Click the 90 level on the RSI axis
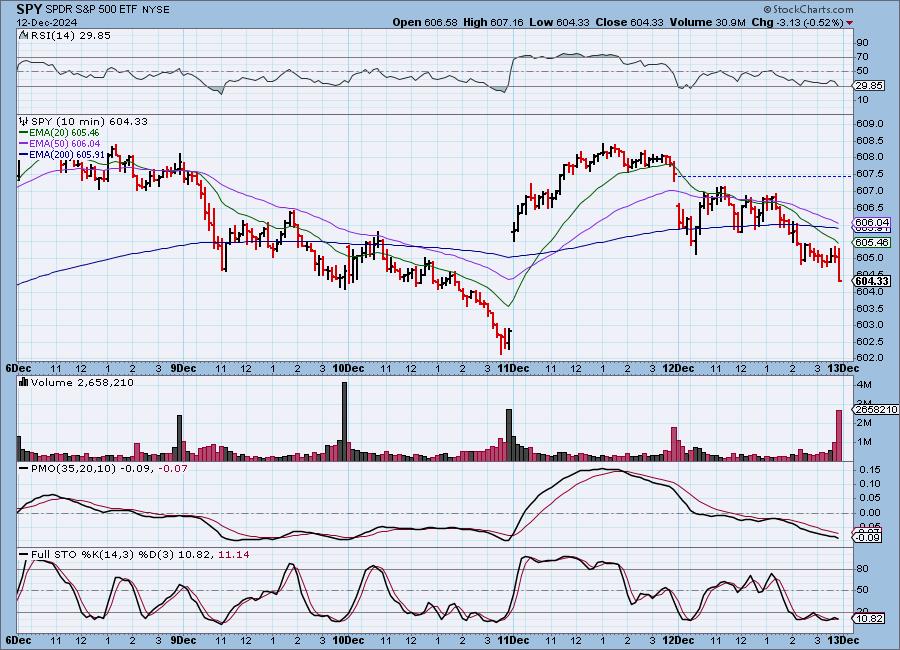 click(x=862, y=42)
